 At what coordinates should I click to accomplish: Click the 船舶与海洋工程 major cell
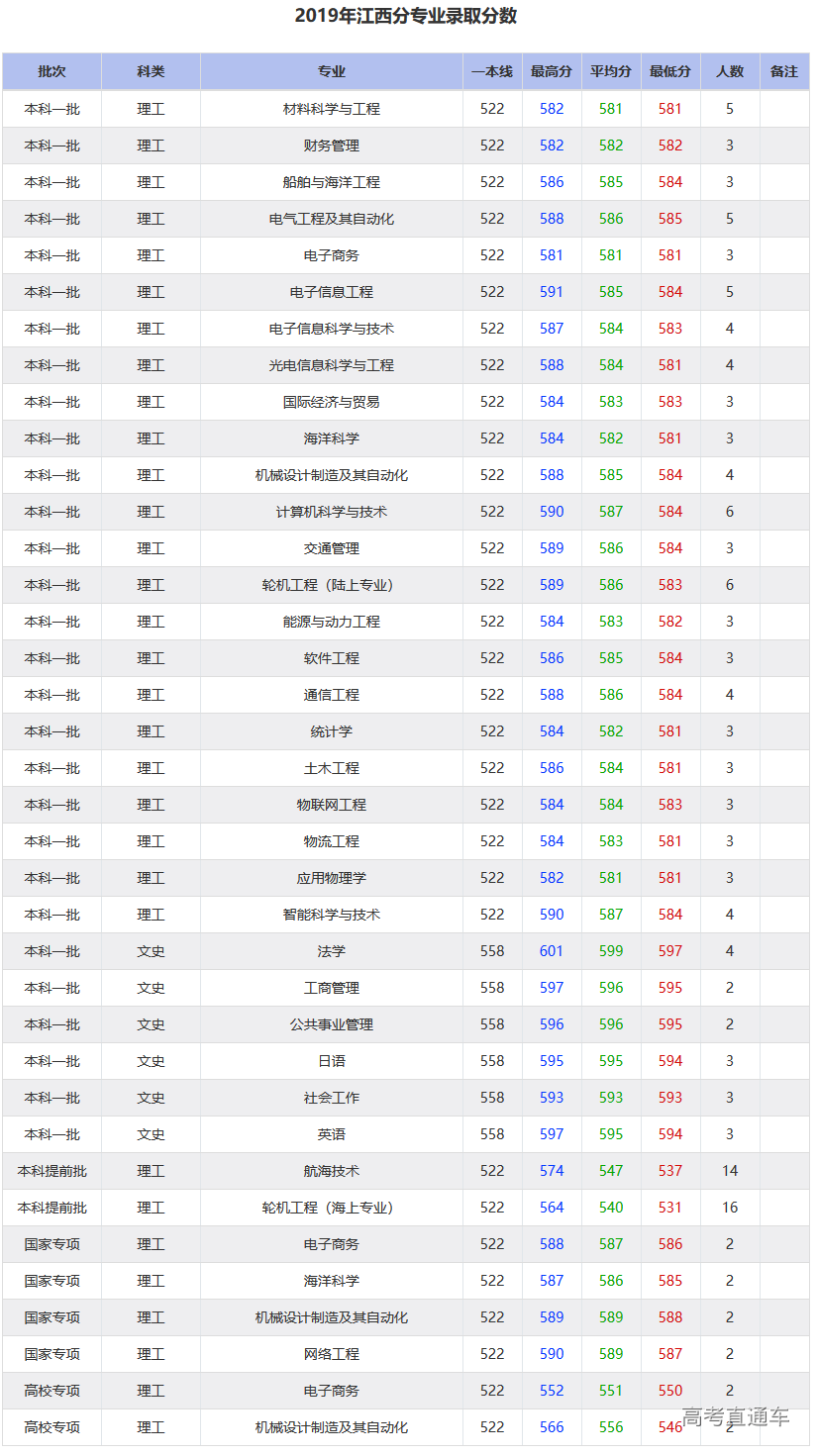(331, 182)
